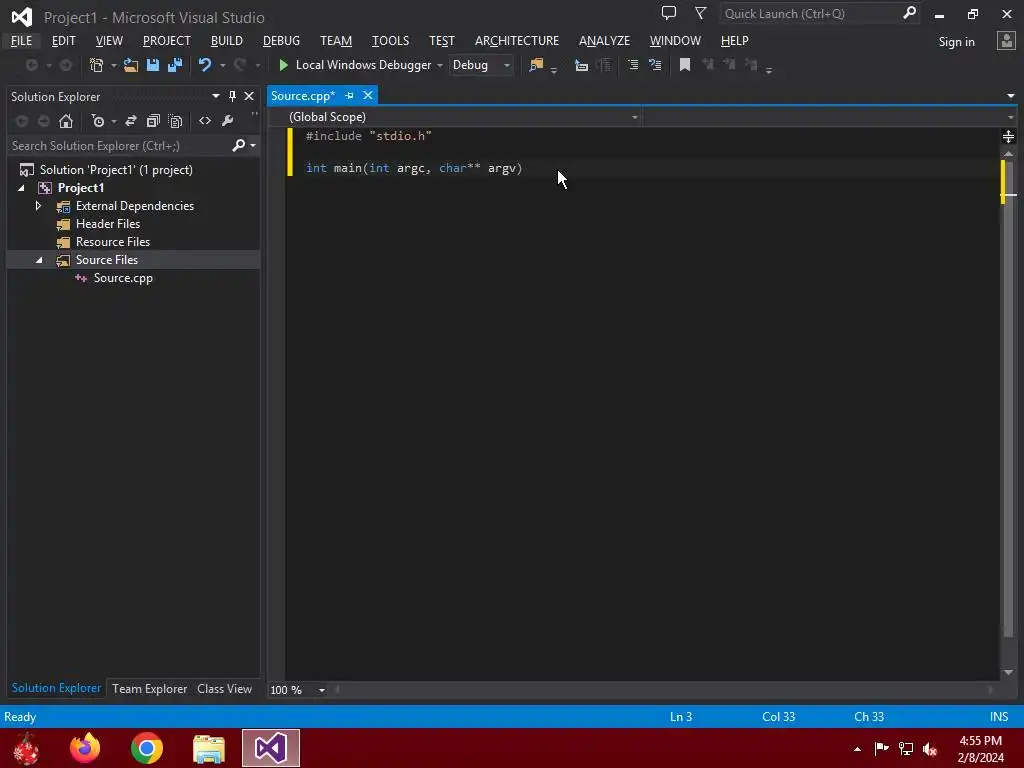Image resolution: width=1024 pixels, height=768 pixels.
Task: Open the debugger target dropdown arrow
Action: (440, 65)
